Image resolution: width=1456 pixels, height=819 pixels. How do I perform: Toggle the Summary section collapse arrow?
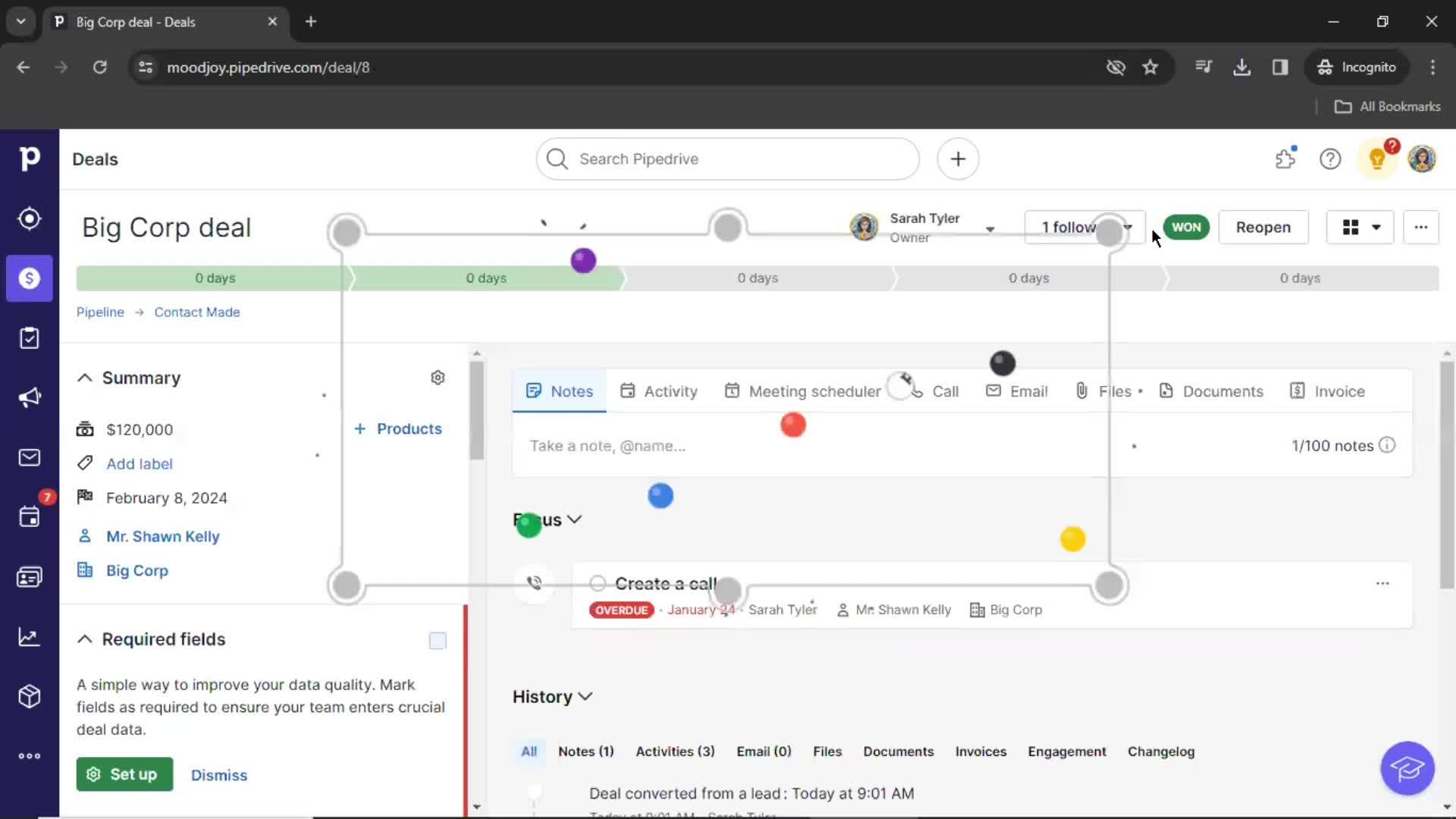tap(85, 377)
